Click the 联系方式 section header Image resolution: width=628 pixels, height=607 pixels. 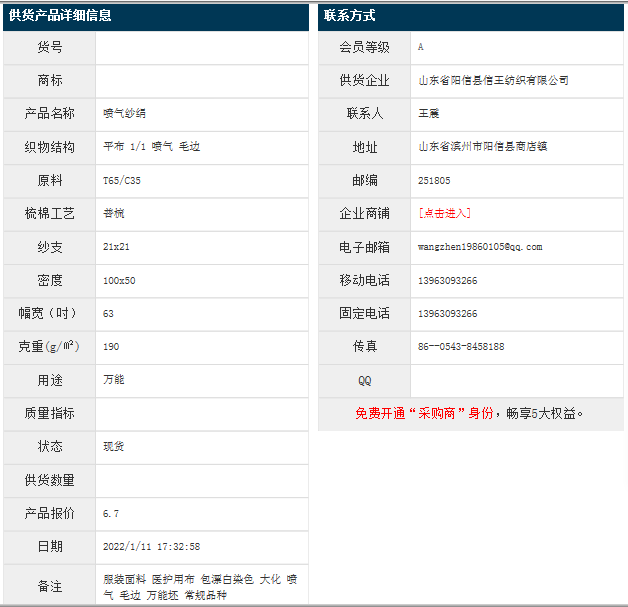pyautogui.click(x=349, y=15)
